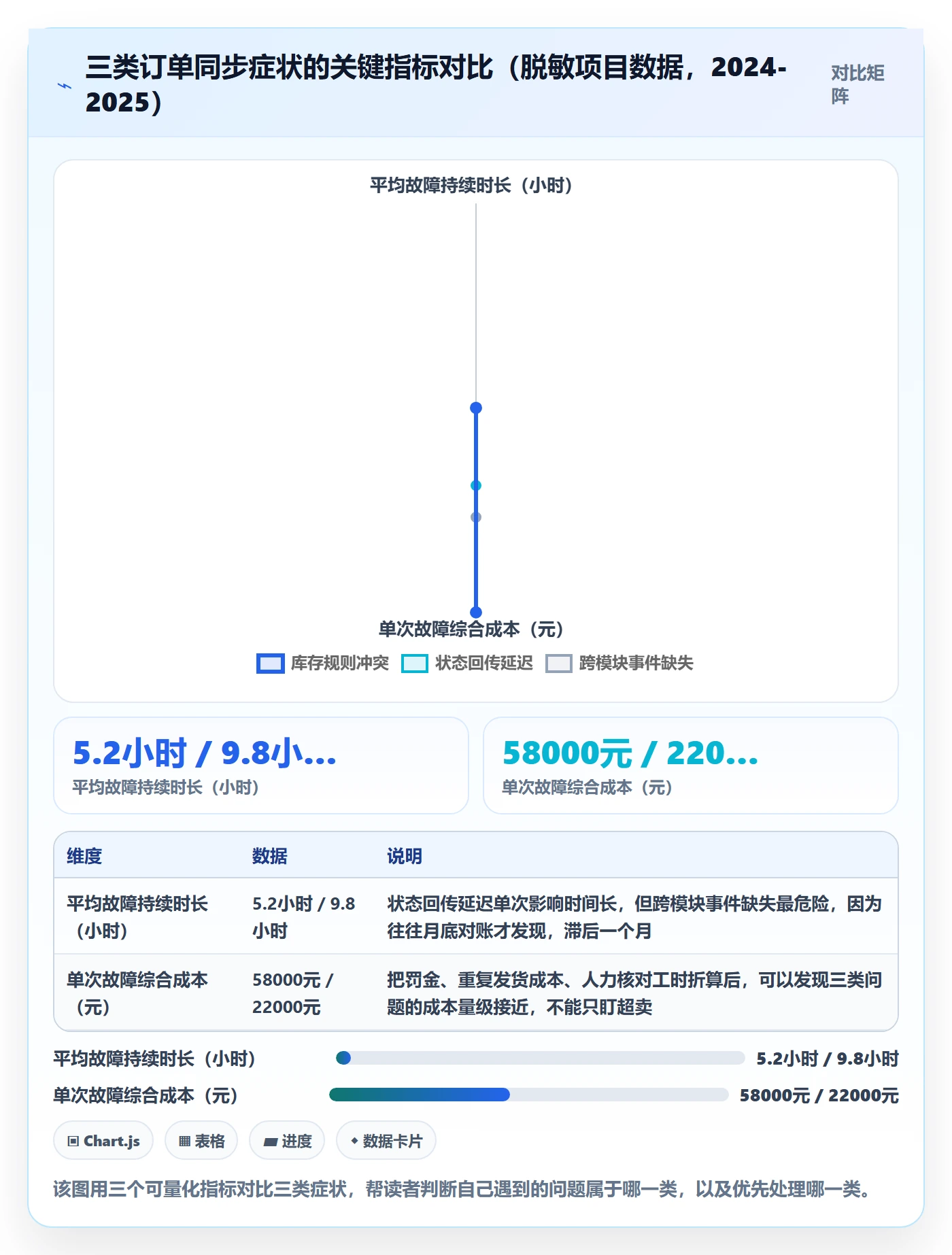Click the 平均故障持续时长（小时）axis label atop the chart
The height and width of the screenshot is (1255, 952).
pyautogui.click(x=476, y=185)
